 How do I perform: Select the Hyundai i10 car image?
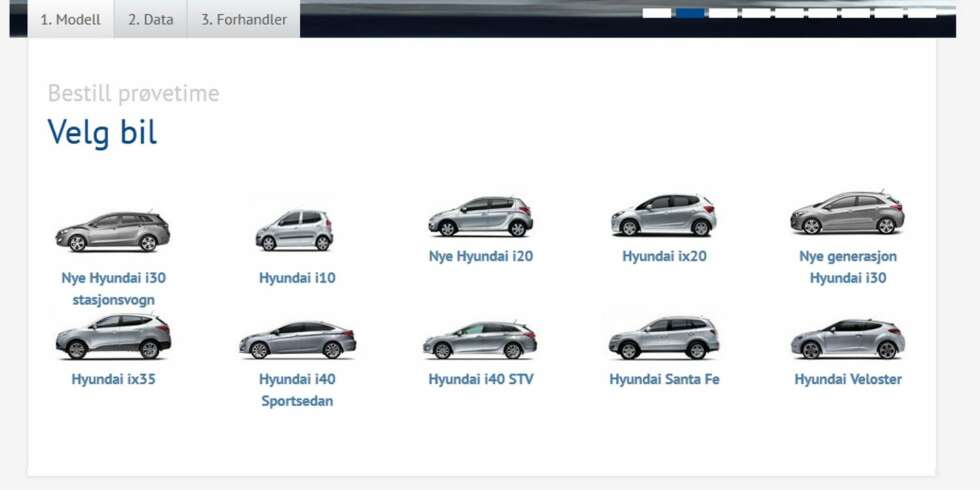pyautogui.click(x=295, y=230)
